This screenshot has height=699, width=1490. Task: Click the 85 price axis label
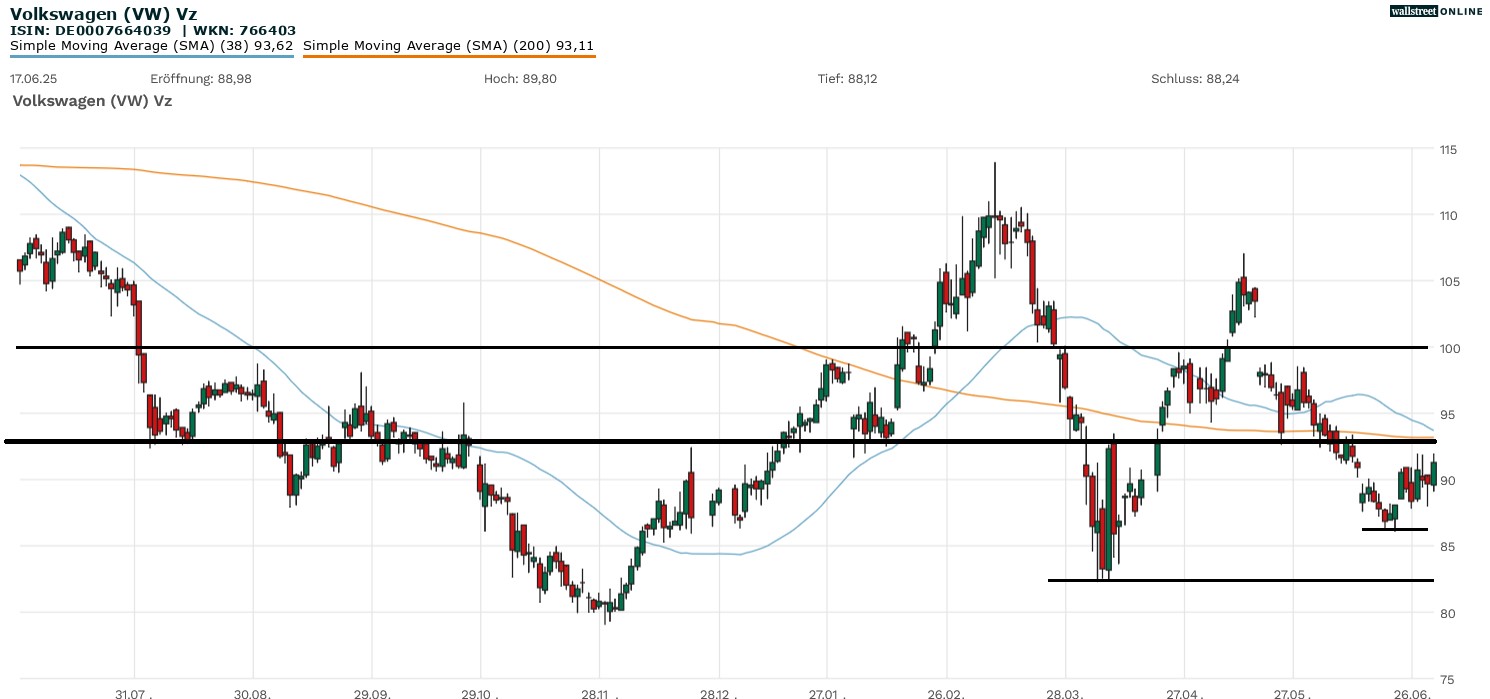tap(1448, 547)
